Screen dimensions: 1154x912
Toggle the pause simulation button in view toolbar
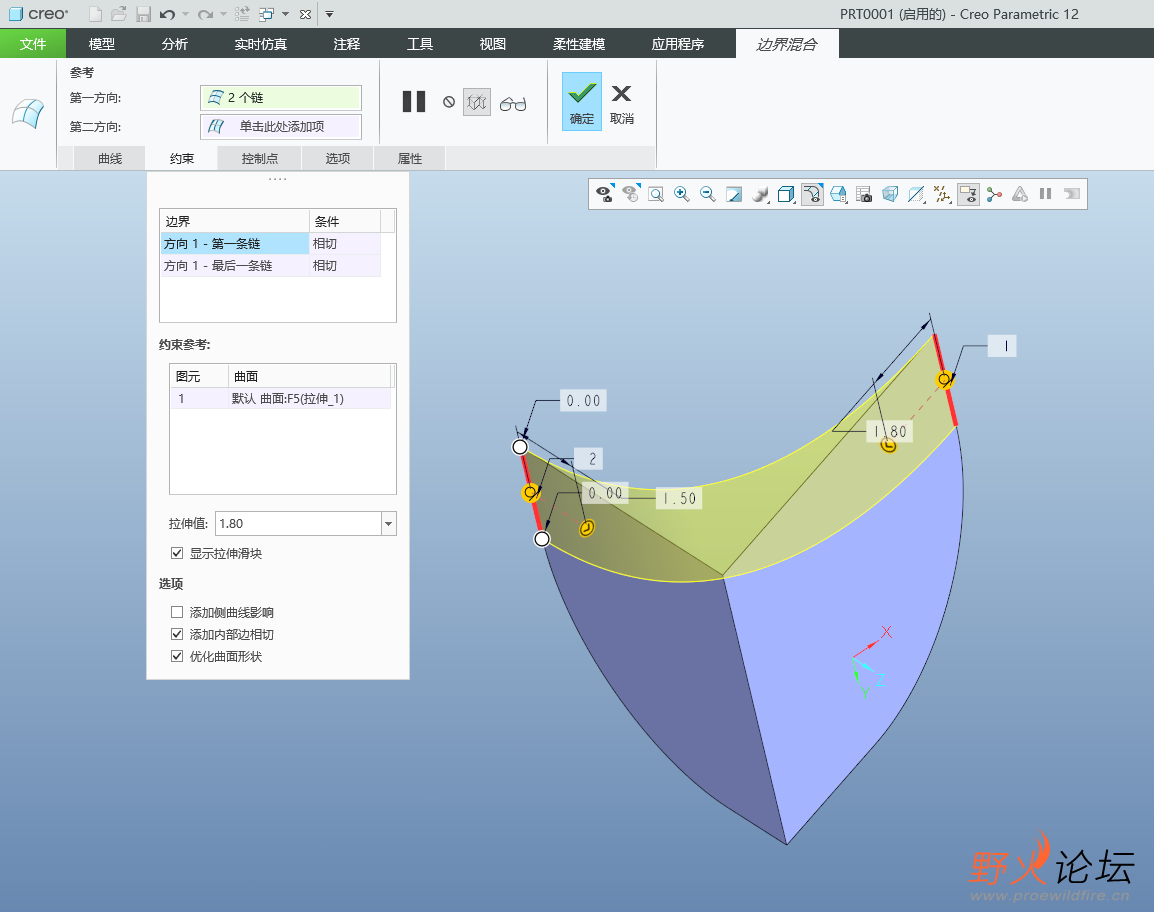[x=1045, y=194]
